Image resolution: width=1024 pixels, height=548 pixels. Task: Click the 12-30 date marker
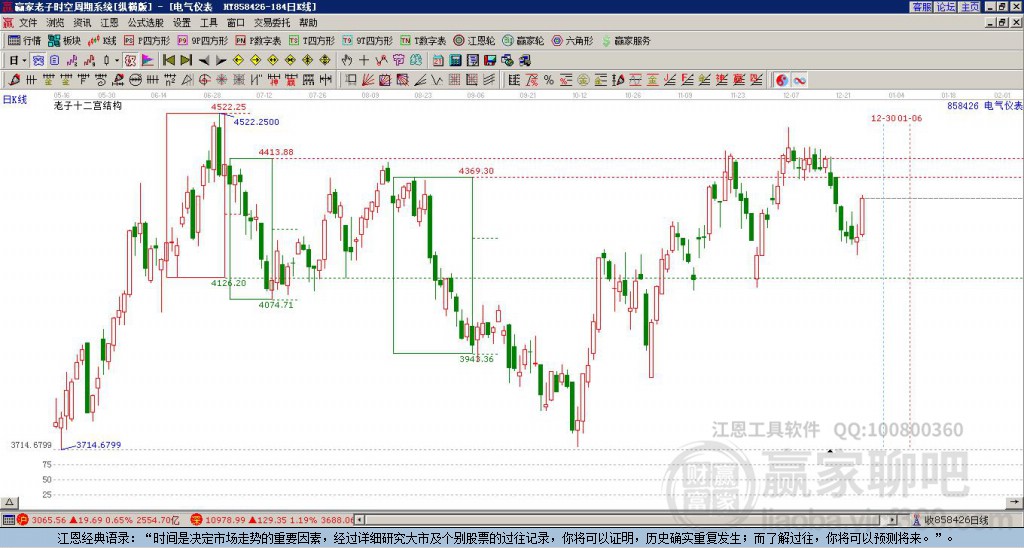pos(884,118)
